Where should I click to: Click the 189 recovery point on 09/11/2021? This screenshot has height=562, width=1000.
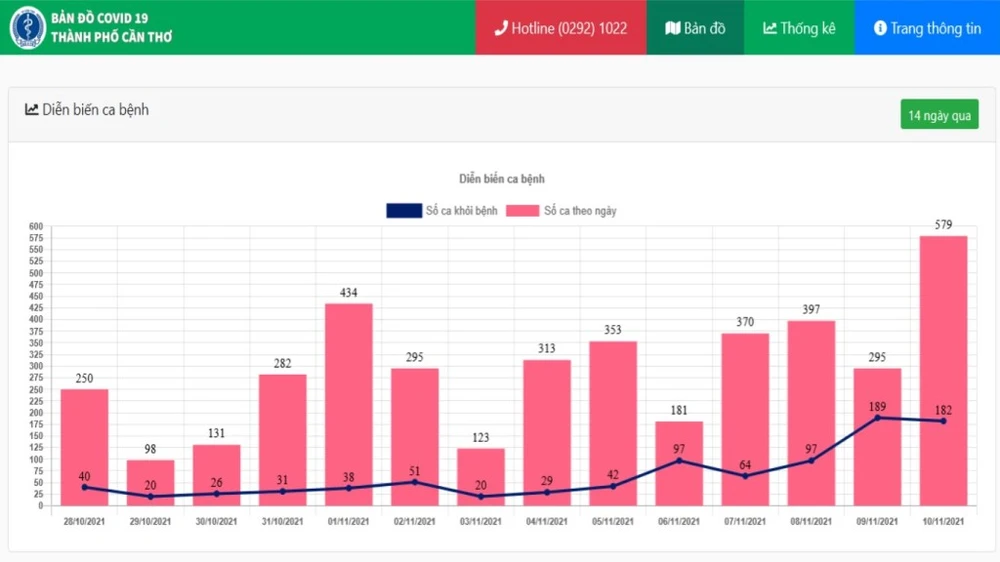(x=878, y=418)
